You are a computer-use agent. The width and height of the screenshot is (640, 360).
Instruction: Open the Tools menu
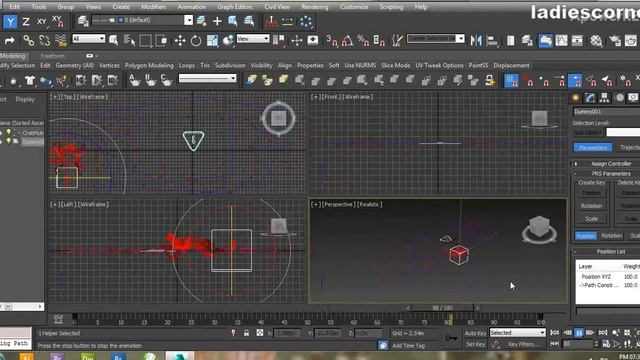coord(39,7)
